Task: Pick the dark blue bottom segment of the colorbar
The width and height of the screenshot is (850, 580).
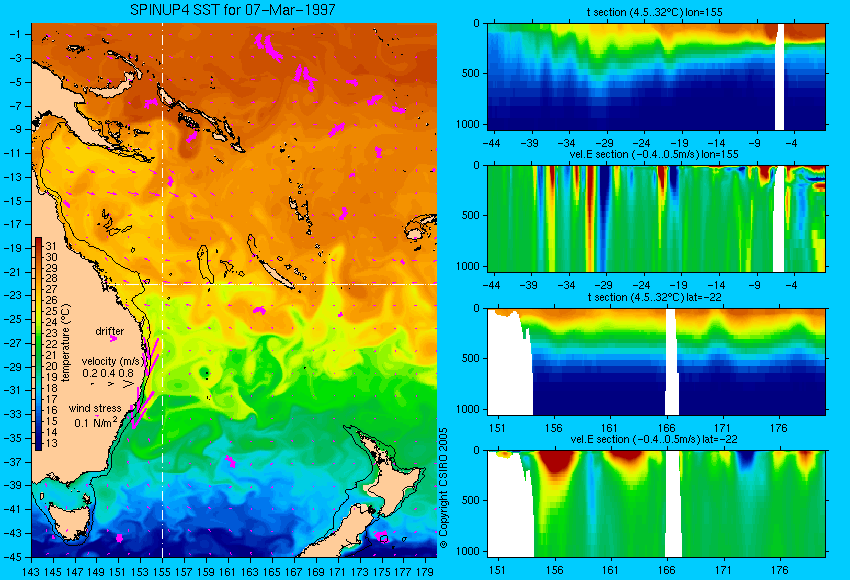Action: (x=38, y=444)
